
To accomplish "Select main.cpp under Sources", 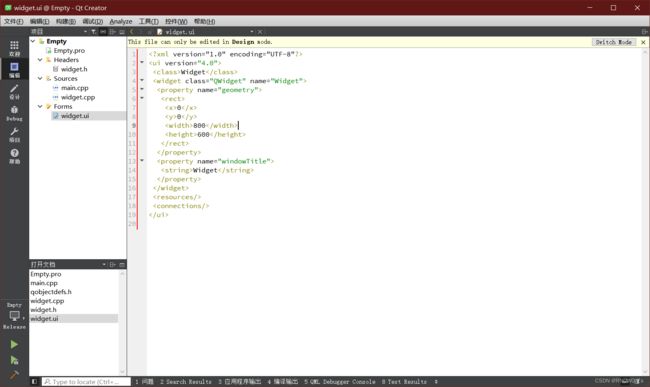I will (75, 88).
